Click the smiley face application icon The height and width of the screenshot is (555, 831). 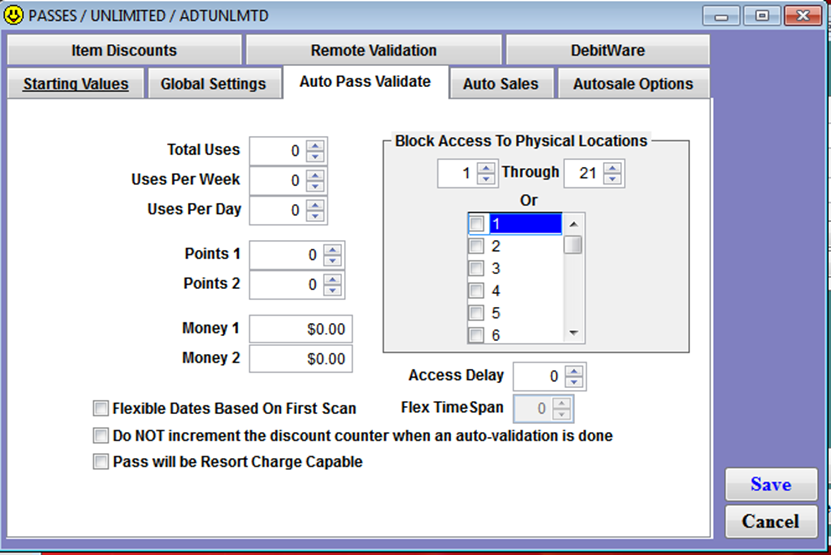(x=13, y=15)
